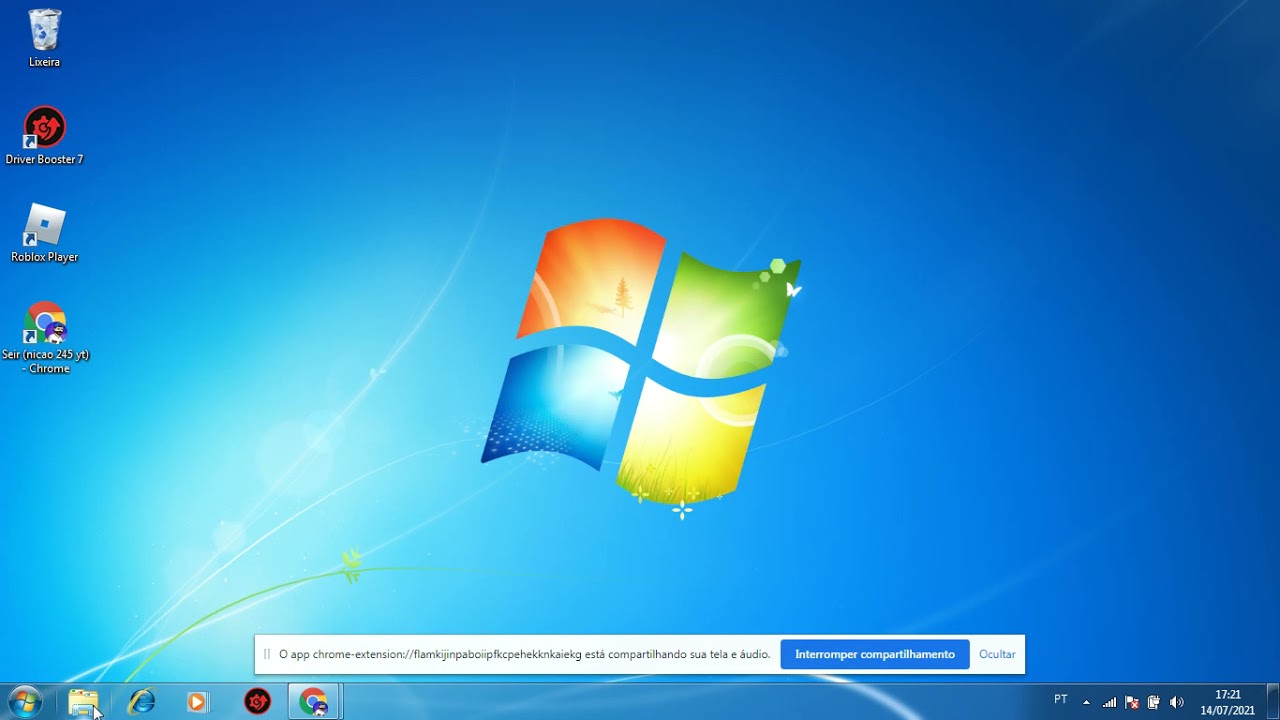Click the Ocultar link in sharing bar
The image size is (1280, 720).
pos(997,654)
